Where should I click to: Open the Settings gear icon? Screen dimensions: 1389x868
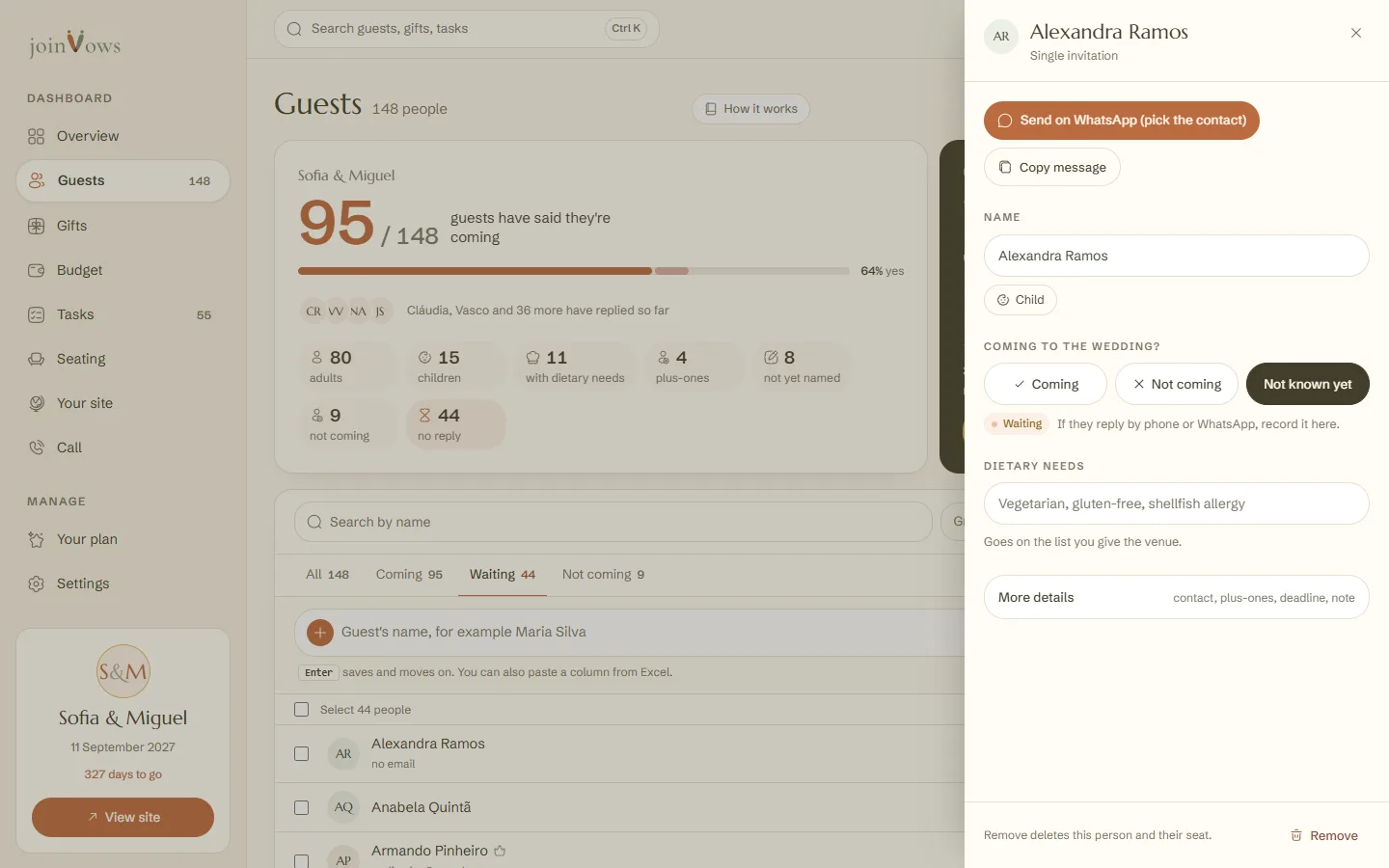(37, 583)
